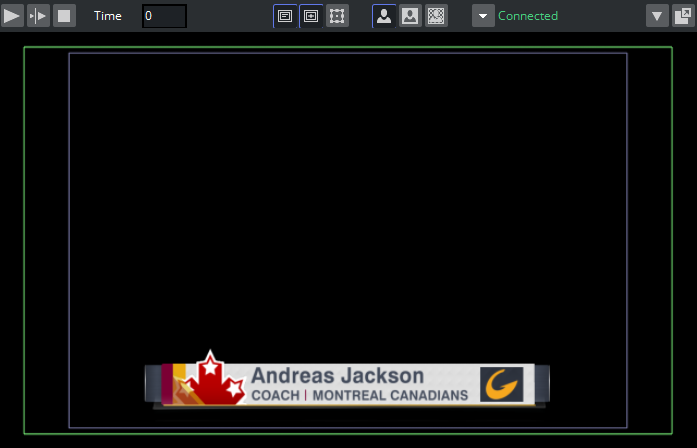
Task: Click the empty black preview canvas
Action: coord(347,200)
